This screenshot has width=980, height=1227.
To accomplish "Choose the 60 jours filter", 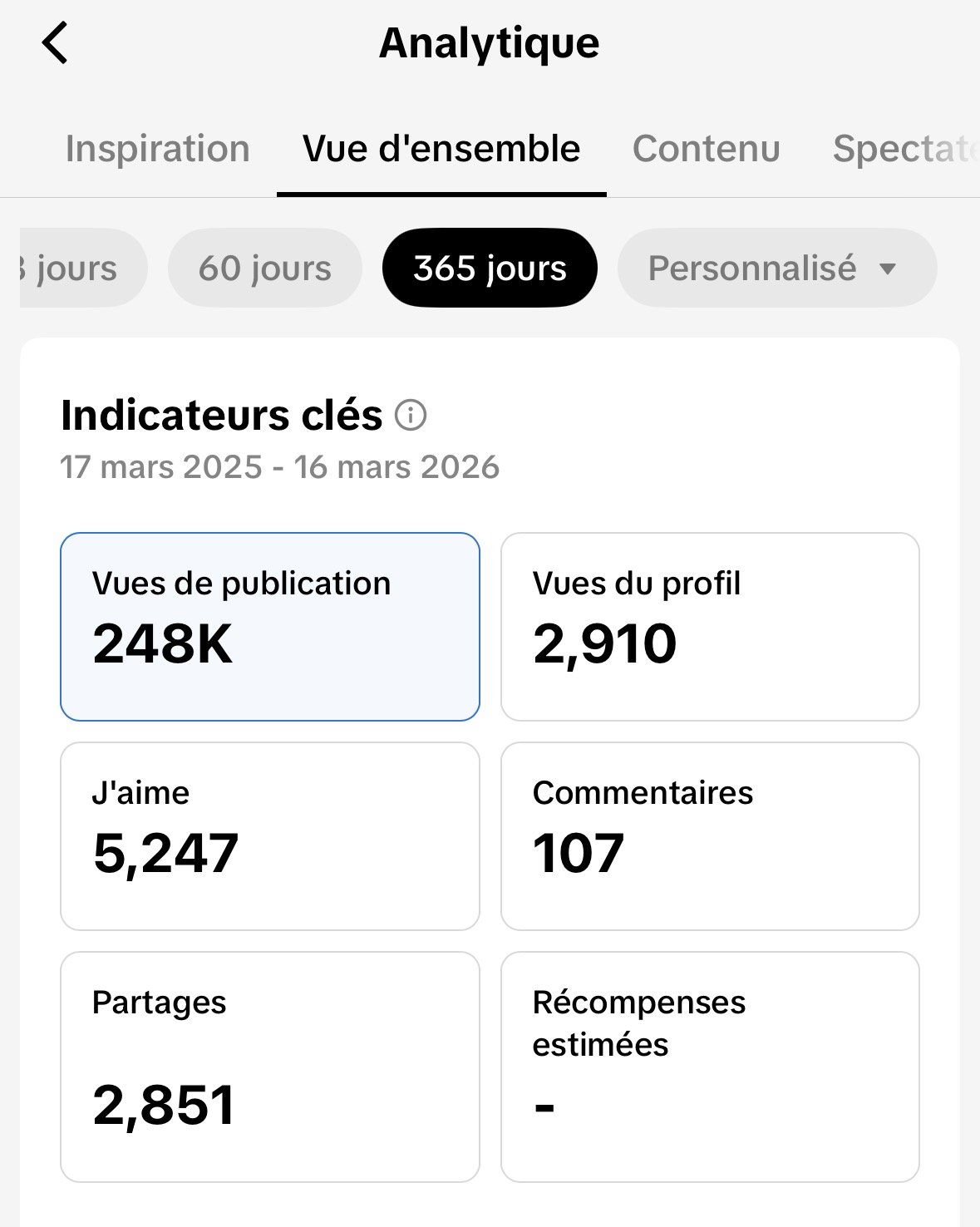I will tap(265, 268).
